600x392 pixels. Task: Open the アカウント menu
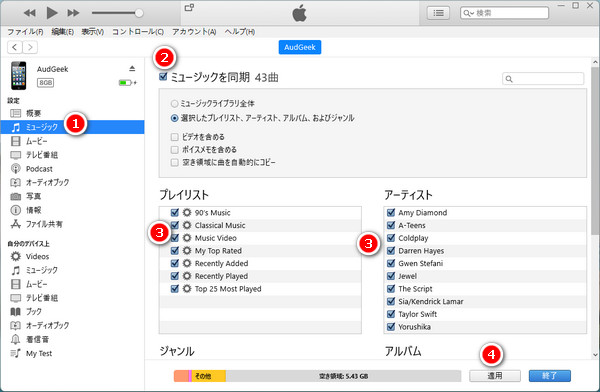(x=194, y=32)
